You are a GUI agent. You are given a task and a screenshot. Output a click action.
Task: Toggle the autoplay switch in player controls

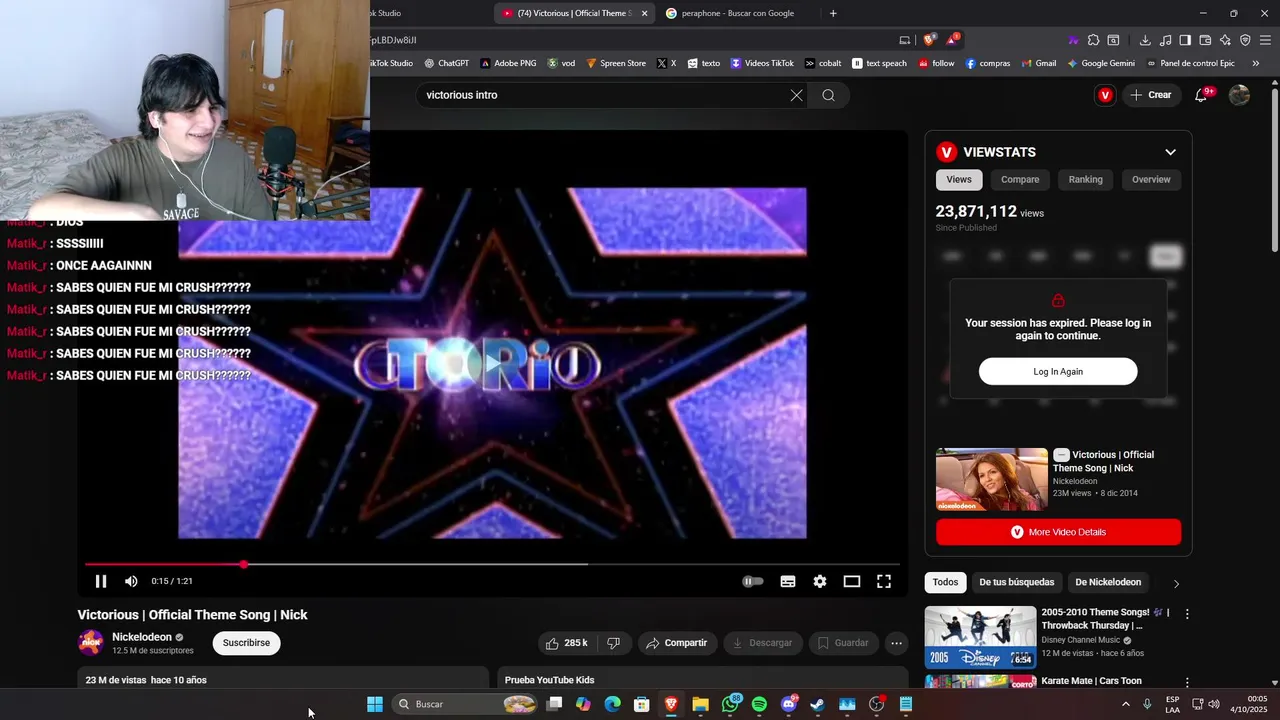(753, 581)
